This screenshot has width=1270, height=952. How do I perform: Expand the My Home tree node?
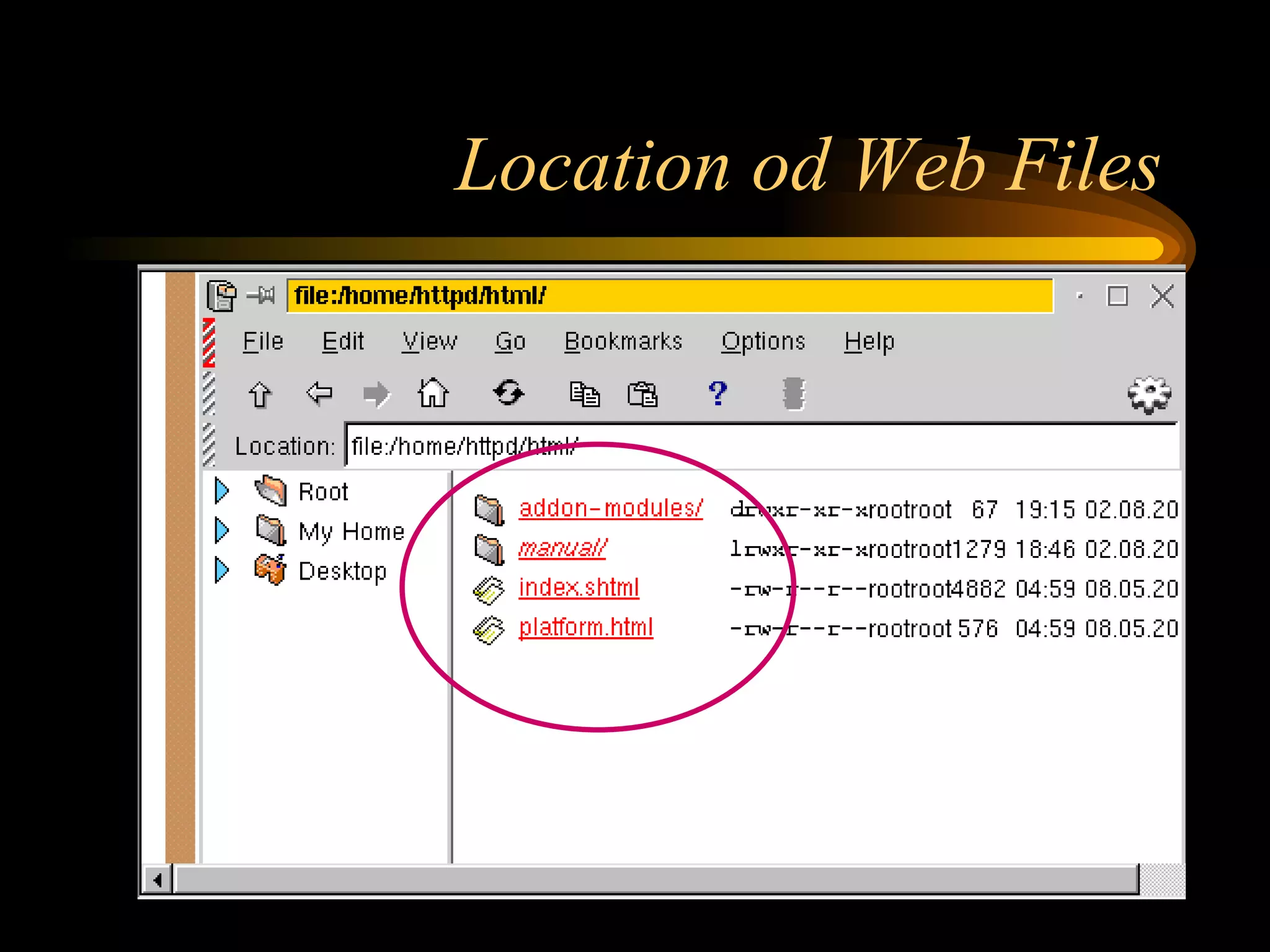[x=222, y=530]
